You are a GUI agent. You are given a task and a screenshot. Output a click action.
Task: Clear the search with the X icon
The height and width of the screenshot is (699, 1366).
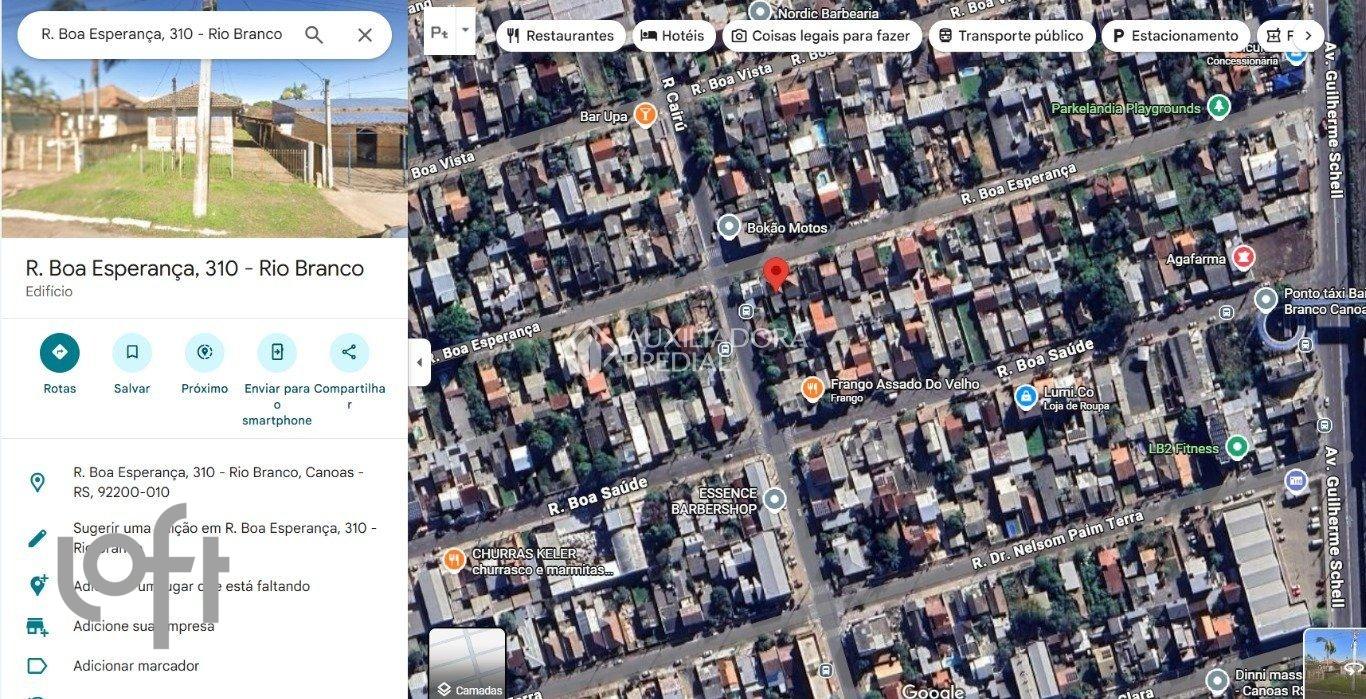click(x=365, y=35)
